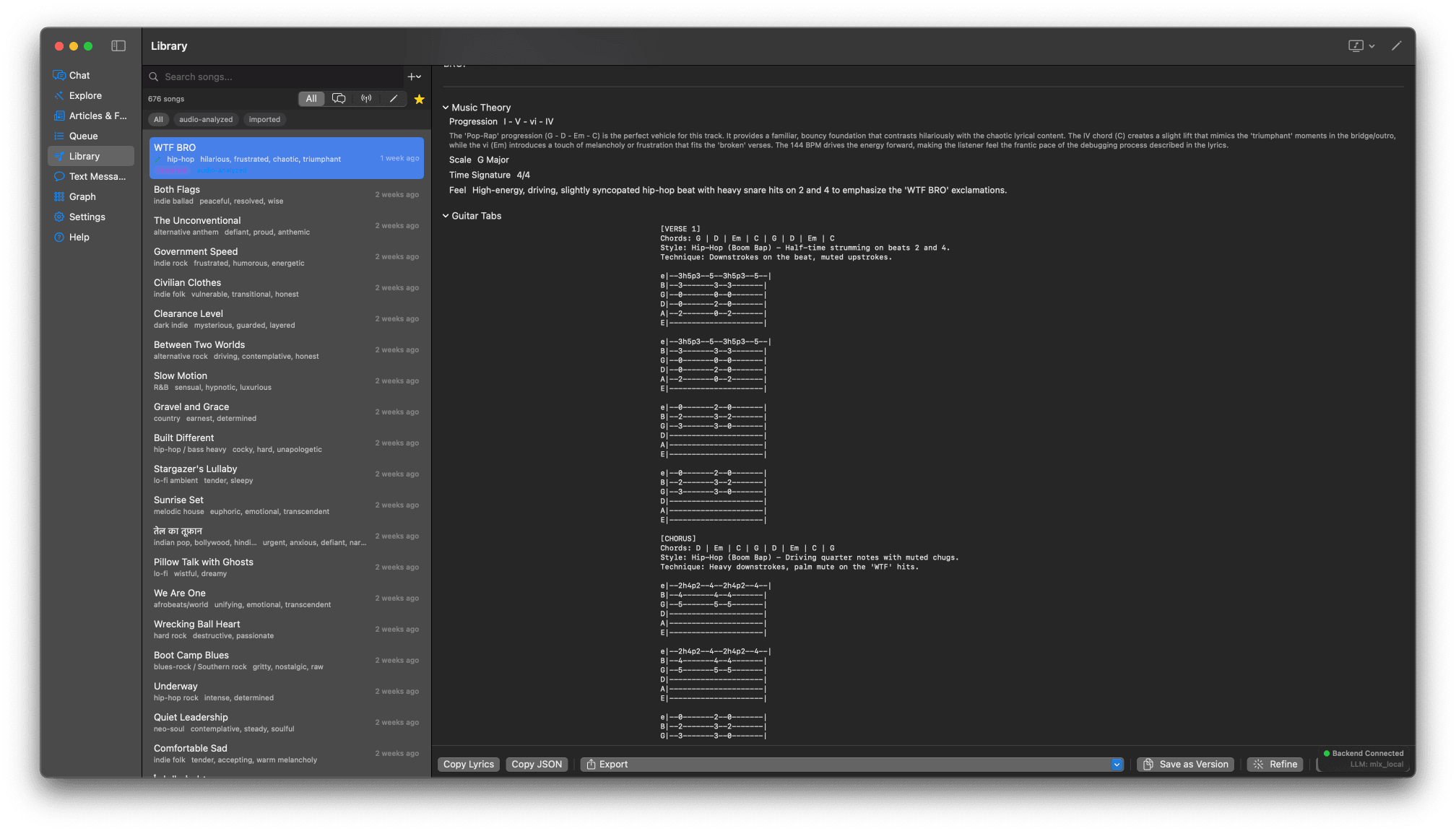Select the Gravel and Grace song
1456x831 pixels.
click(x=286, y=412)
